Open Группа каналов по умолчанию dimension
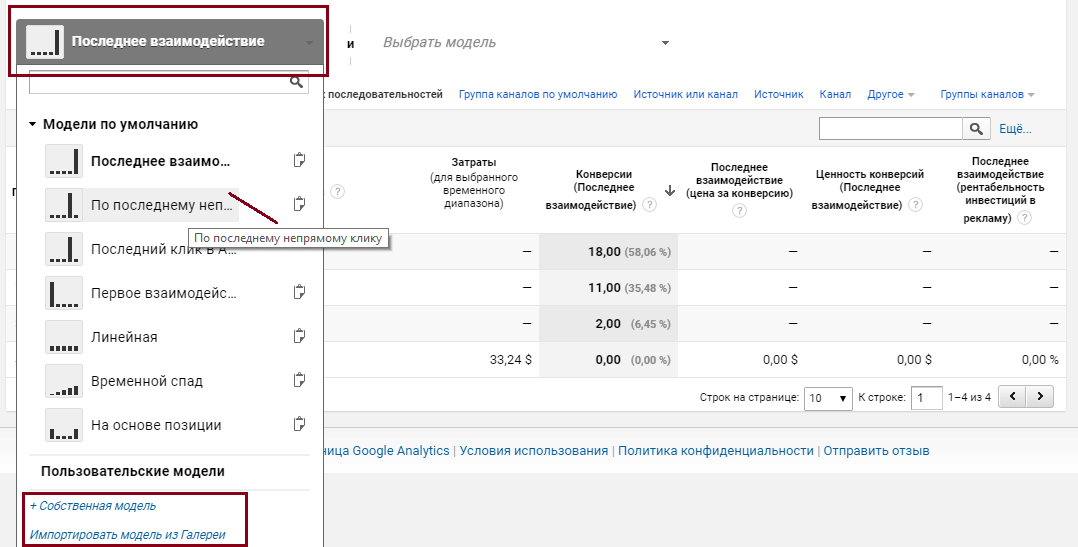1078x547 pixels. [x=538, y=95]
